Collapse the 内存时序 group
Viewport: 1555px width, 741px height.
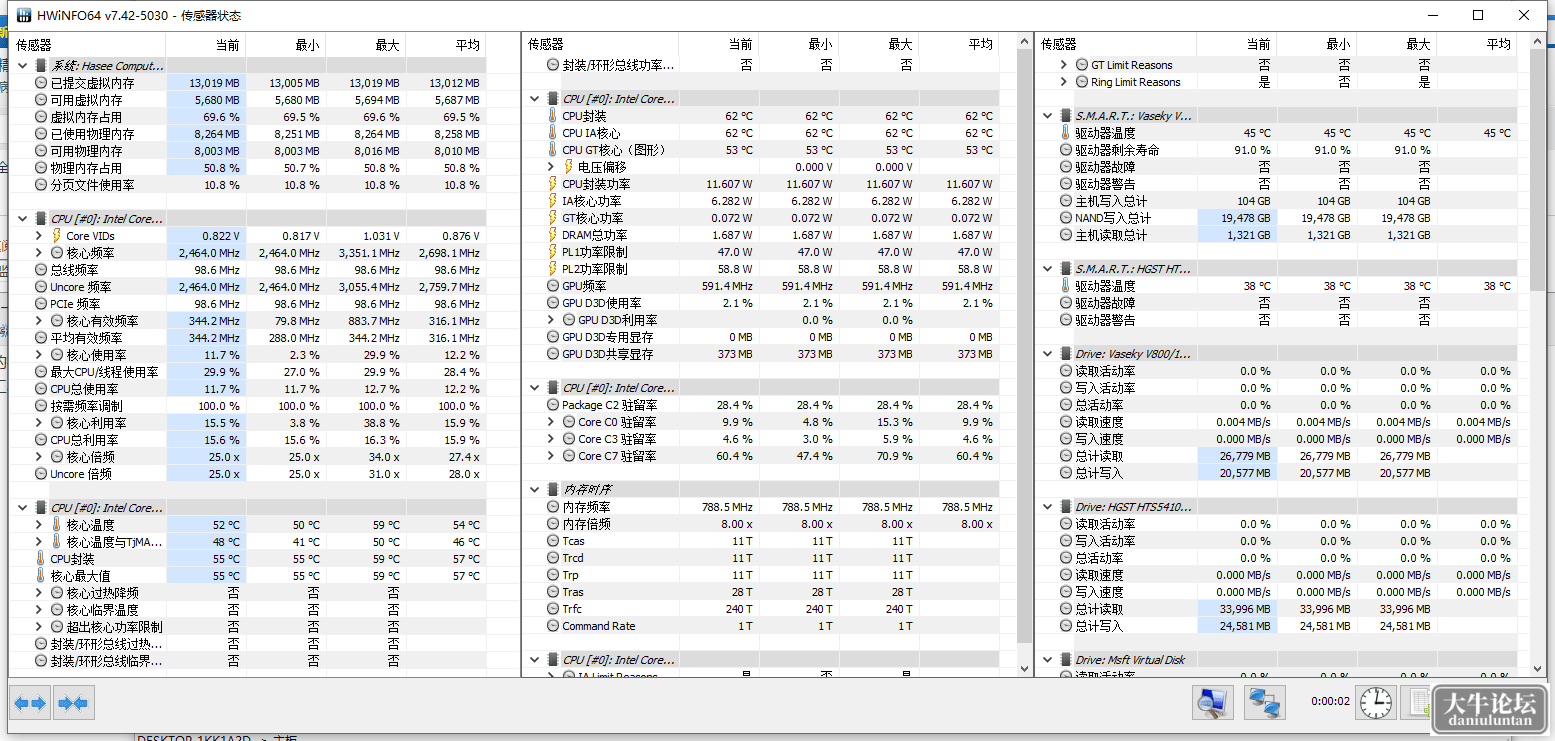tap(536, 490)
